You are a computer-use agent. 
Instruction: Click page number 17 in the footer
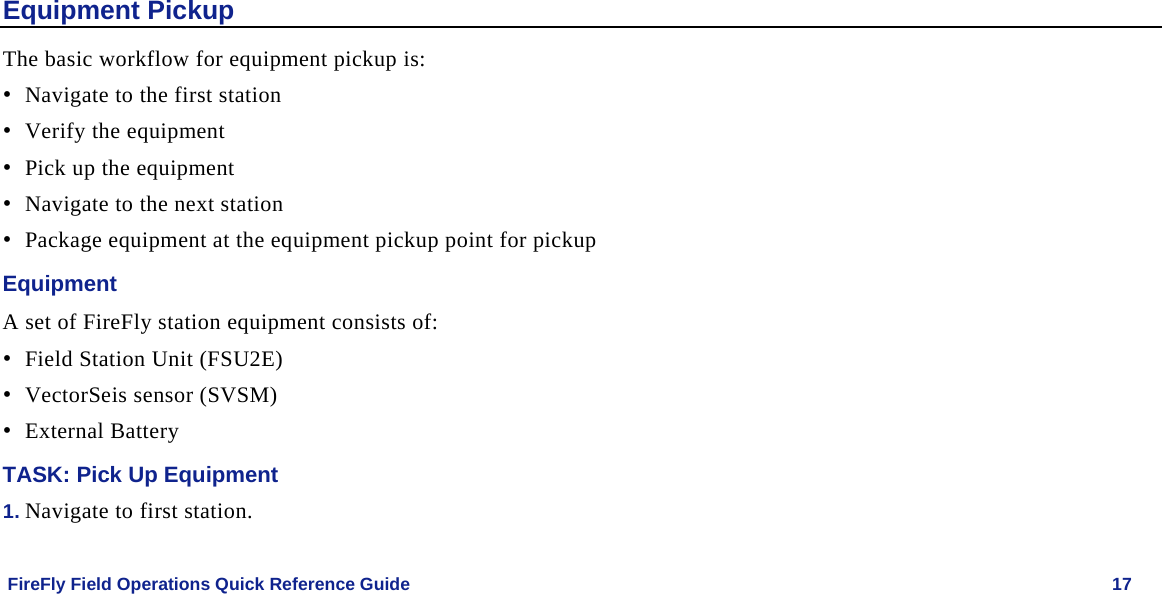pyautogui.click(x=1122, y=584)
